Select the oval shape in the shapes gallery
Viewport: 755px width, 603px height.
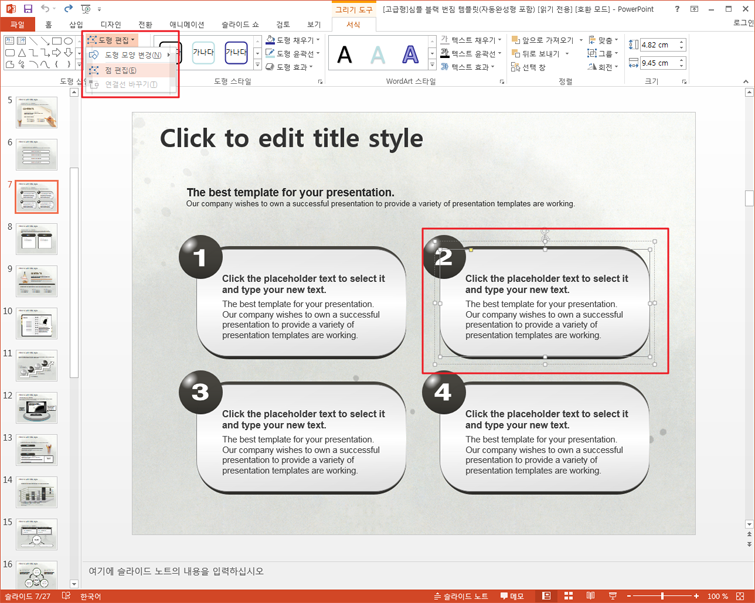[68, 41]
